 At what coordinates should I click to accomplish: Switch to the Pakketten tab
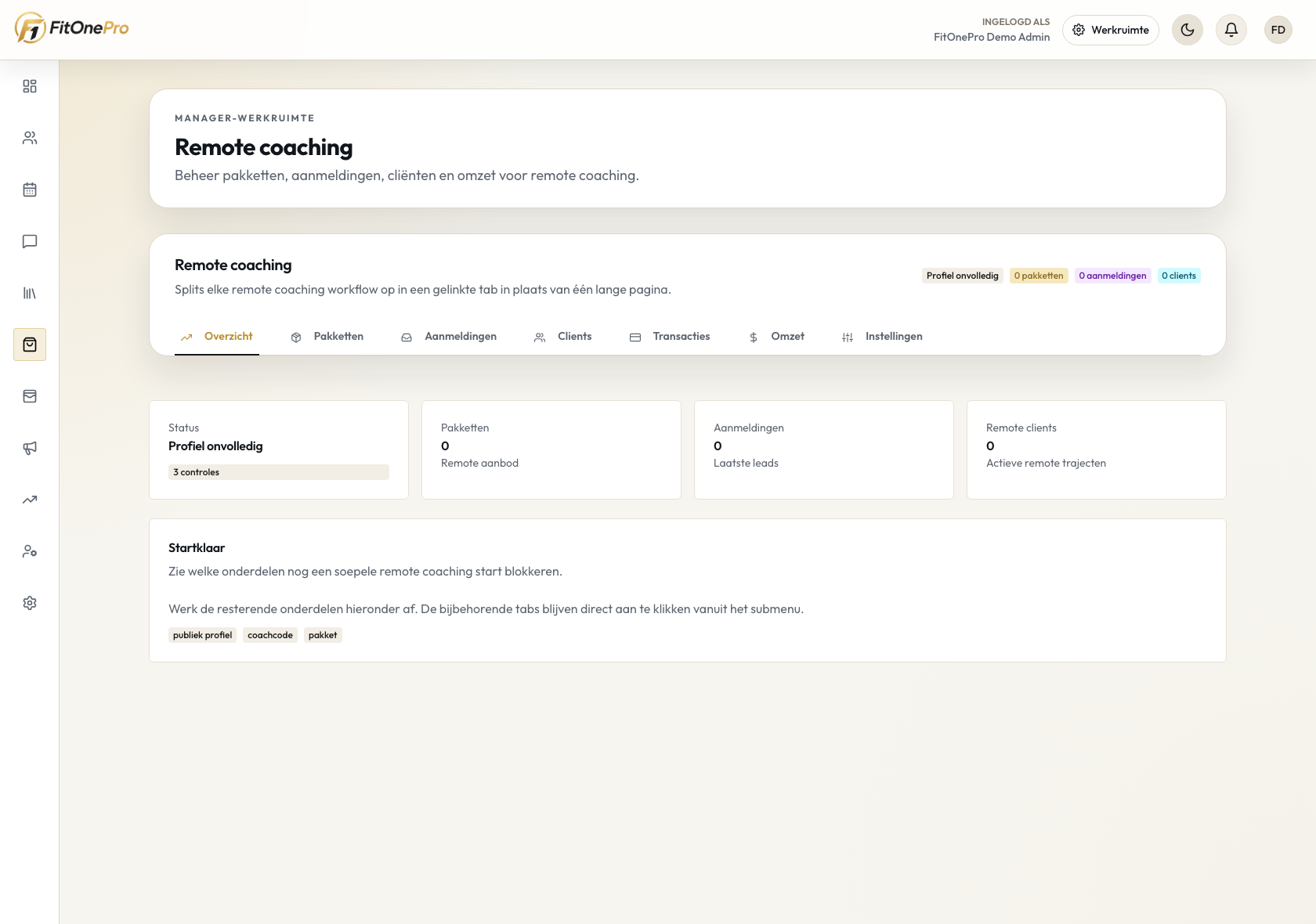[327, 337]
